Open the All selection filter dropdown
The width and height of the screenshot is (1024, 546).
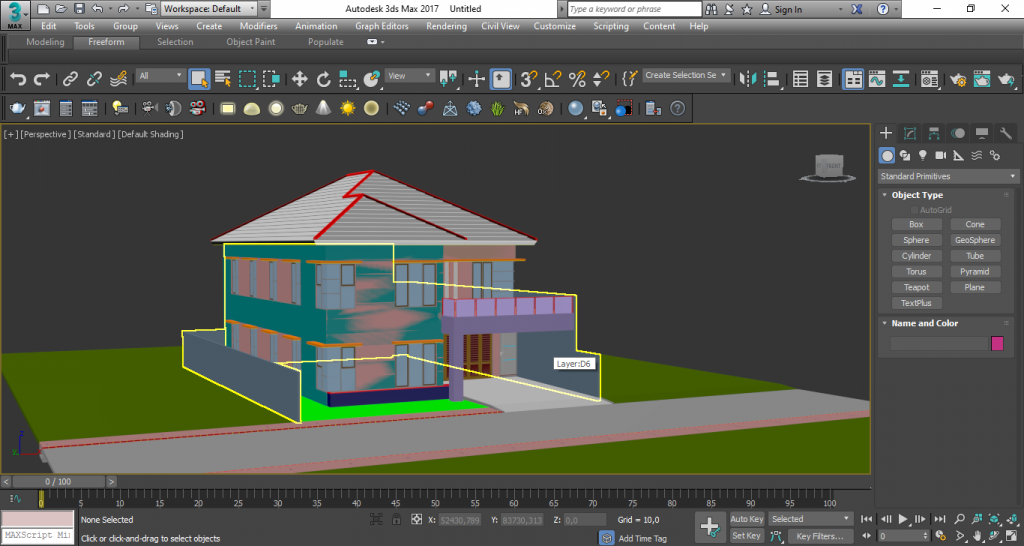tap(161, 76)
